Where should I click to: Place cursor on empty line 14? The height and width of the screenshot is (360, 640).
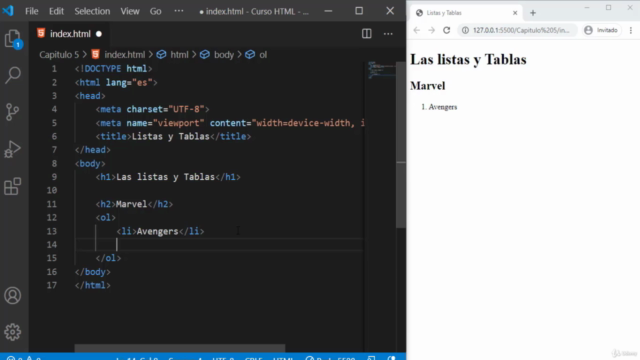click(x=219, y=244)
